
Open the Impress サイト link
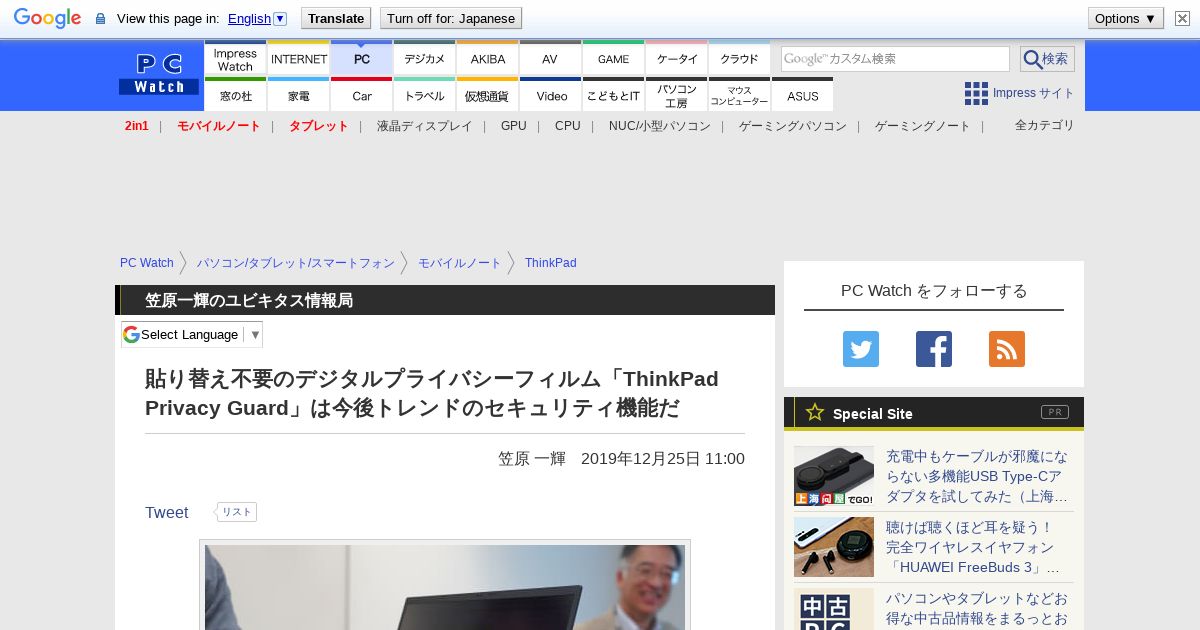(x=1033, y=93)
